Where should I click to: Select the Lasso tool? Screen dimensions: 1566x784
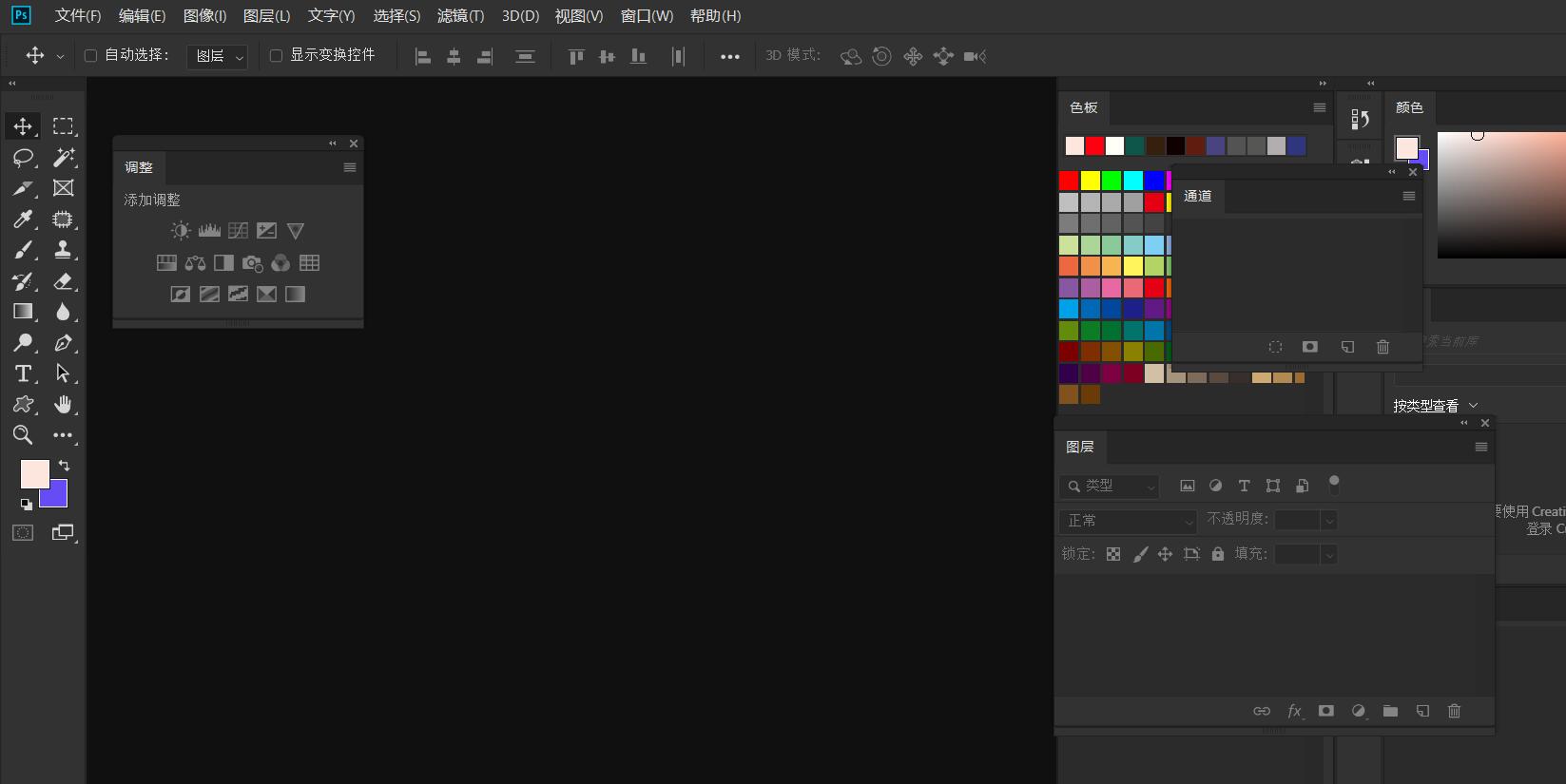click(23, 157)
